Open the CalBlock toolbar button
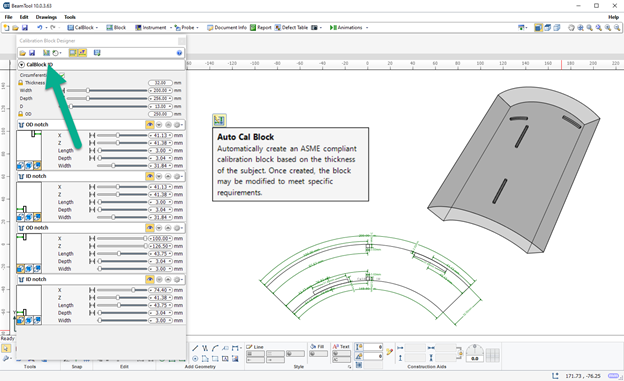Viewport: 624px width, 381px height. pyautogui.click(x=80, y=27)
